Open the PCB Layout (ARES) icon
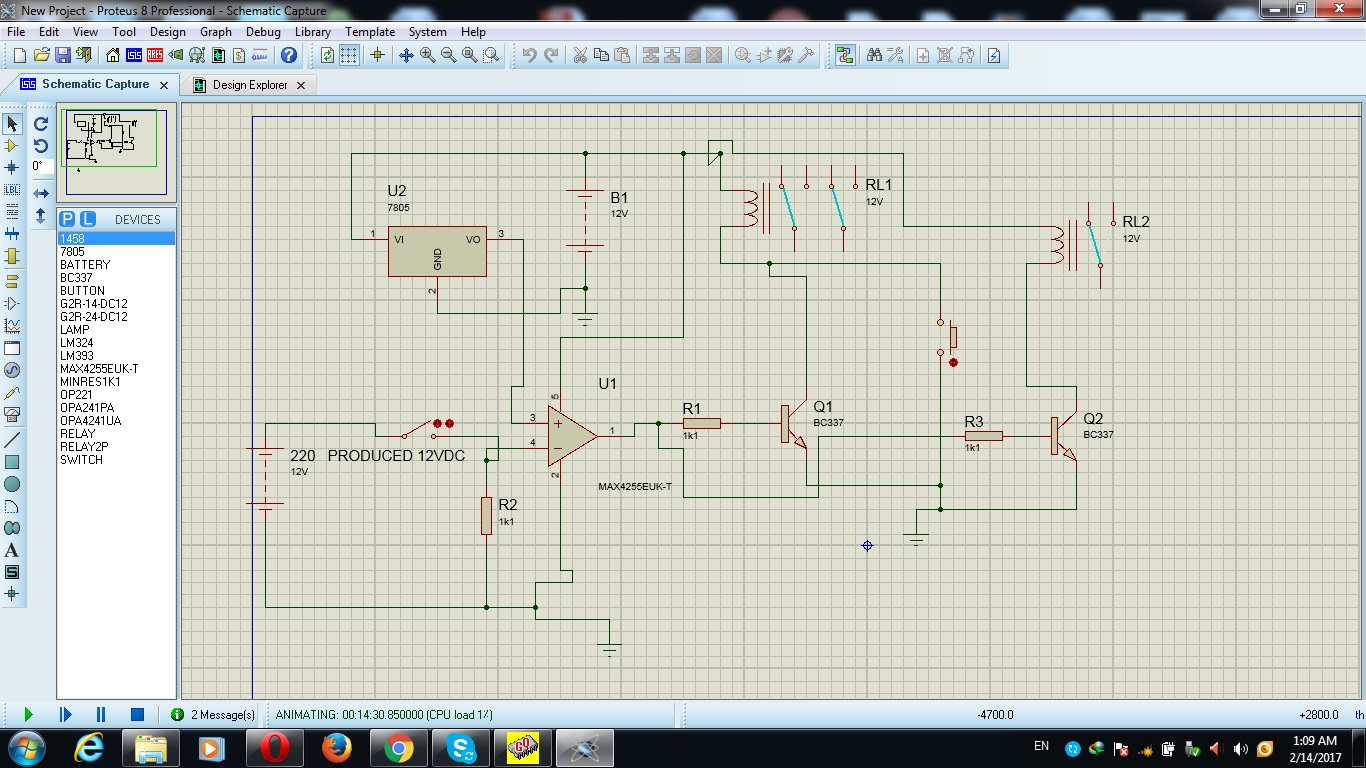The image size is (1366, 768). pyautogui.click(x=155, y=55)
